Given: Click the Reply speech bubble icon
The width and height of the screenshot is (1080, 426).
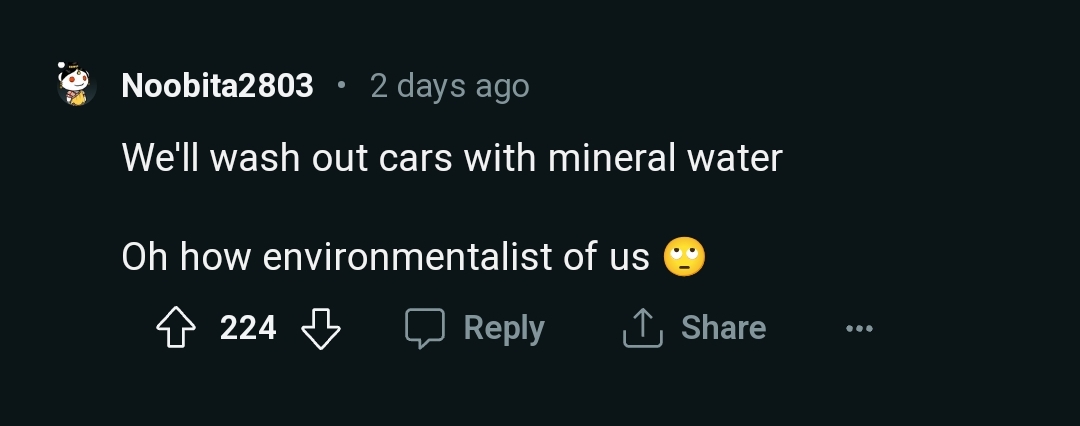Looking at the screenshot, I should click(424, 328).
